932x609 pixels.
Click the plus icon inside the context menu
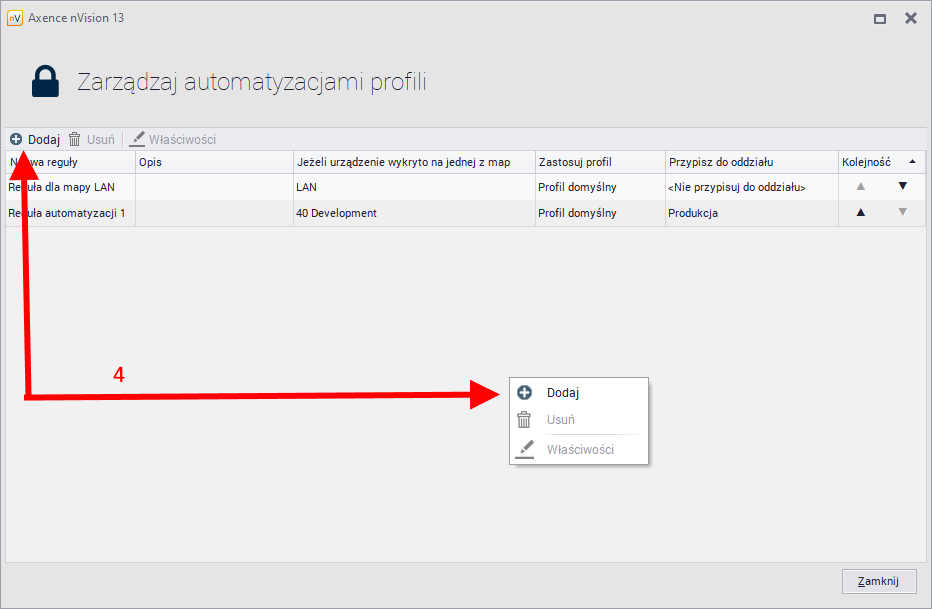tap(525, 392)
